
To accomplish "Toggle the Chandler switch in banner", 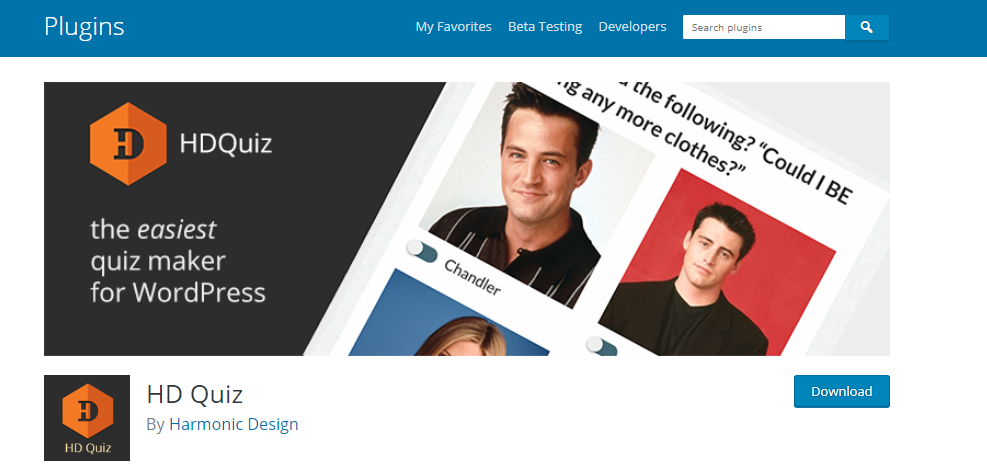I will tap(422, 251).
